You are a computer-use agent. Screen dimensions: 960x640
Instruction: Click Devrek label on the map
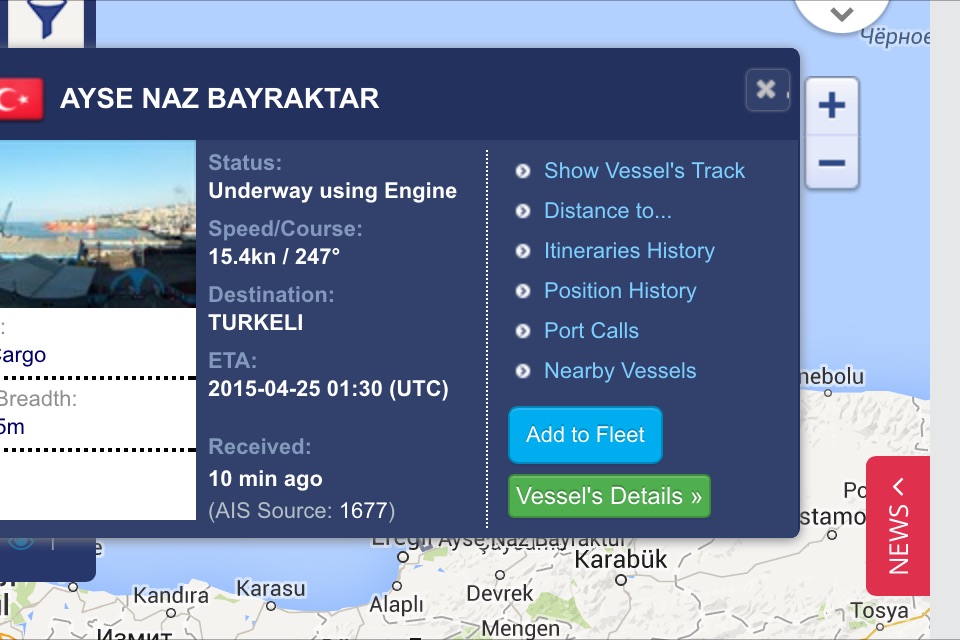coord(500,593)
